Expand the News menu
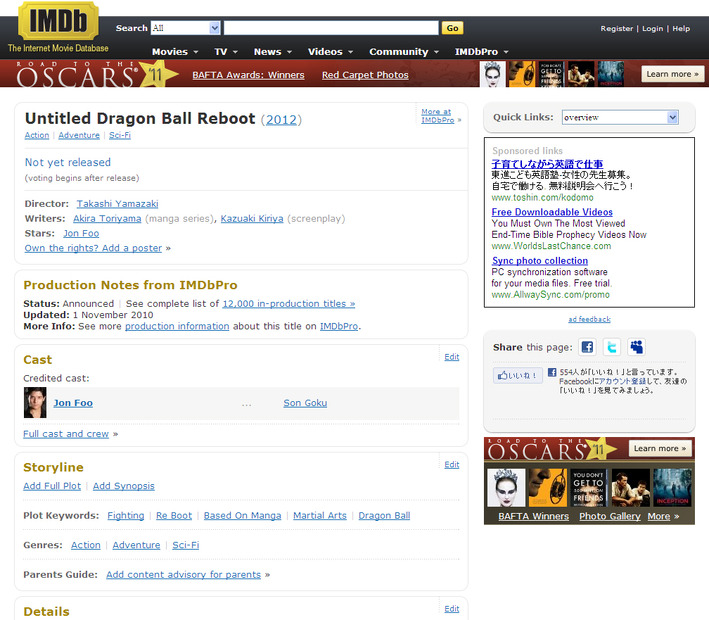This screenshot has width=709, height=620. (273, 52)
